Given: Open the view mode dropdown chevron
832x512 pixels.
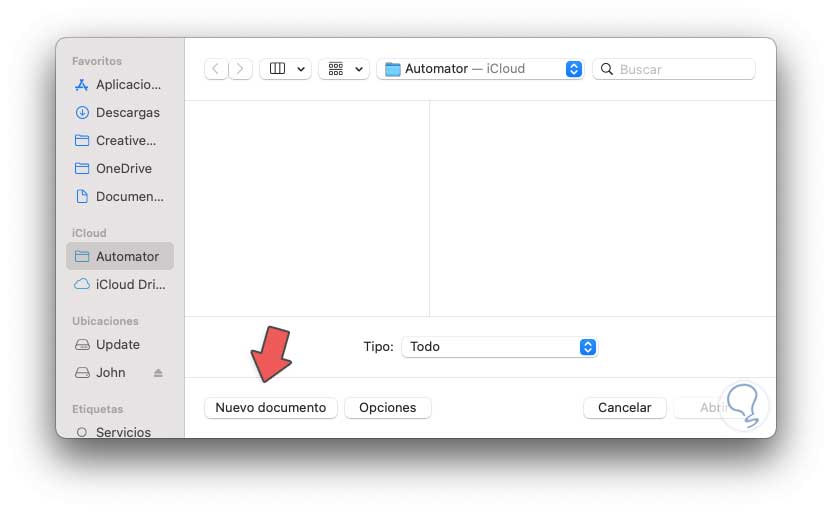Looking at the screenshot, I should 301,69.
